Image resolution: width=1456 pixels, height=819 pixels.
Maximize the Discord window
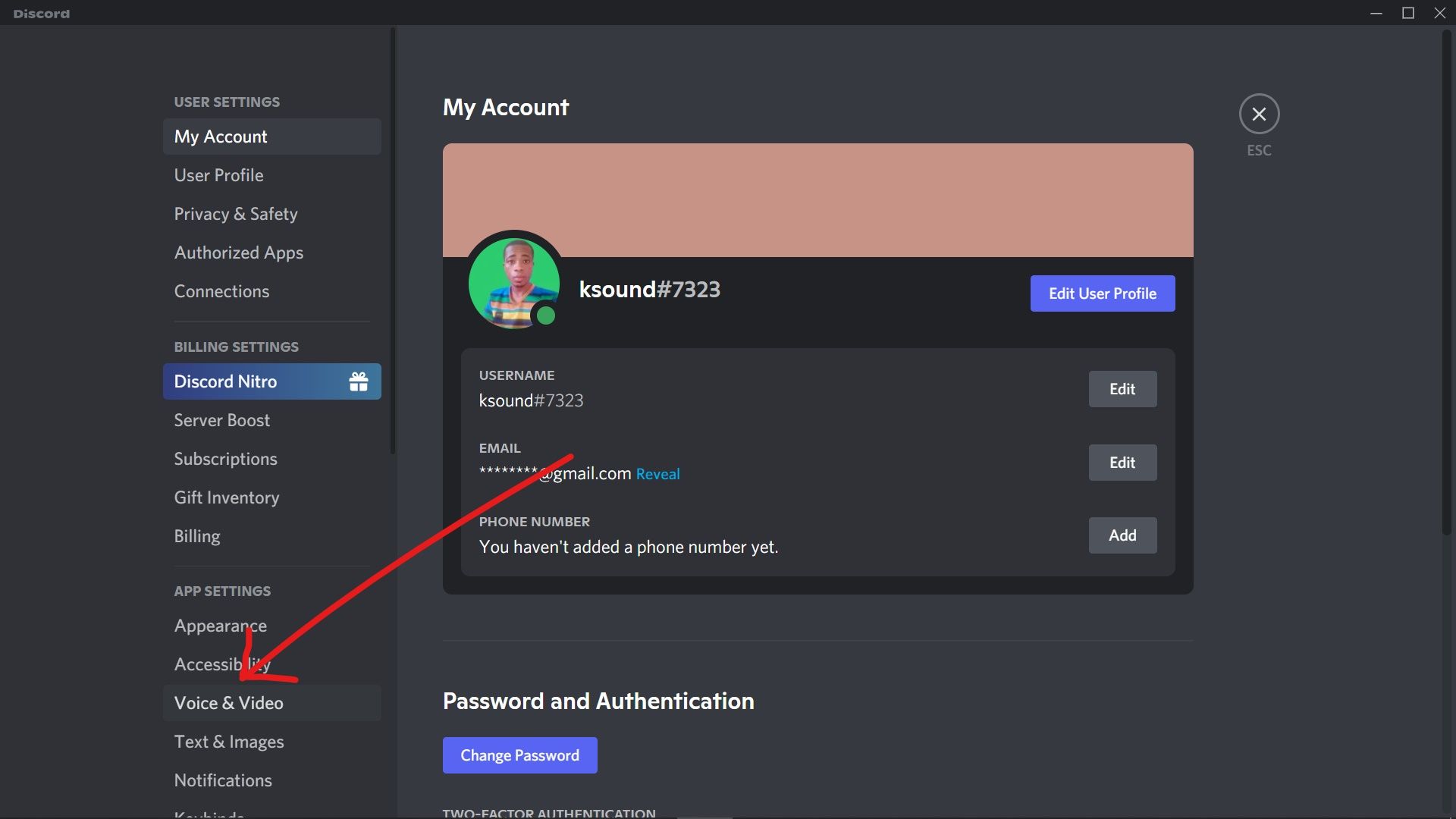click(1407, 13)
